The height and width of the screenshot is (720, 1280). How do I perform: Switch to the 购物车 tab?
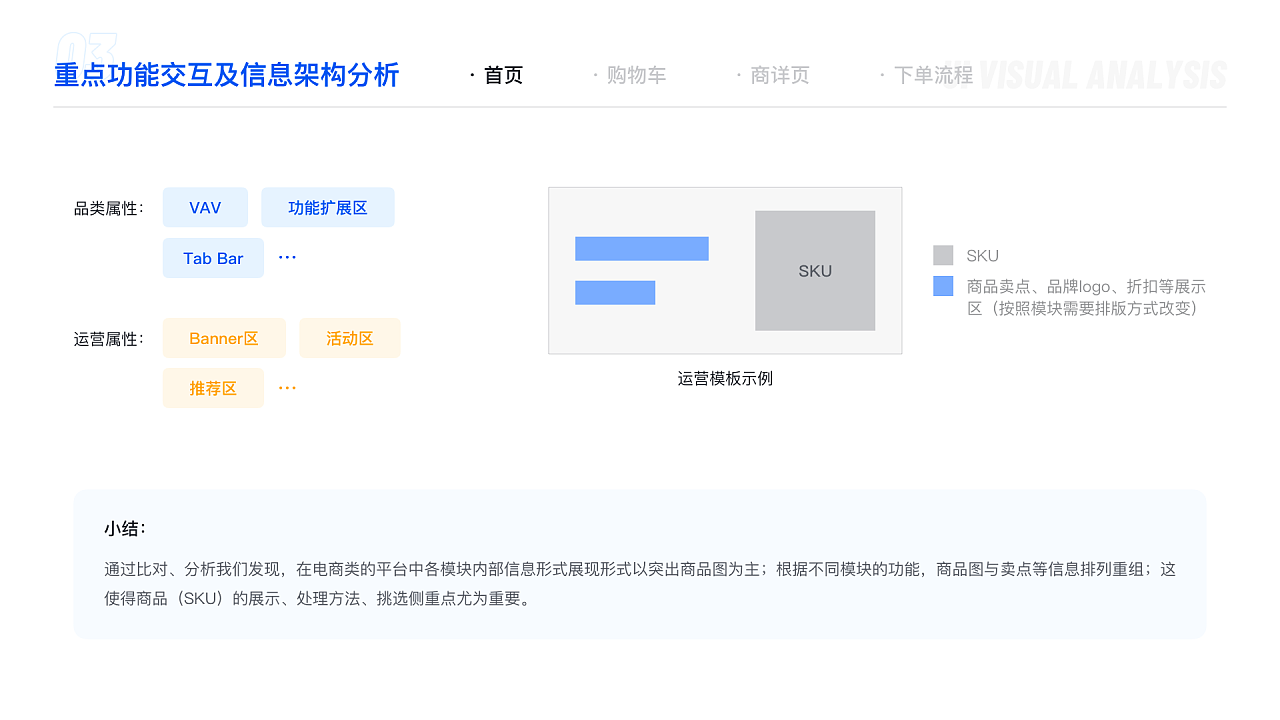636,75
